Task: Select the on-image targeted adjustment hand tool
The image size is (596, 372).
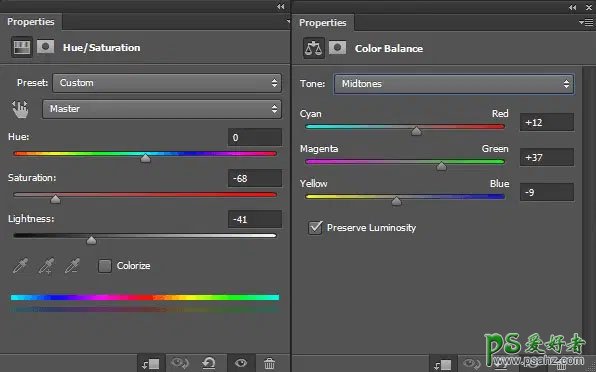Action: pyautogui.click(x=20, y=109)
